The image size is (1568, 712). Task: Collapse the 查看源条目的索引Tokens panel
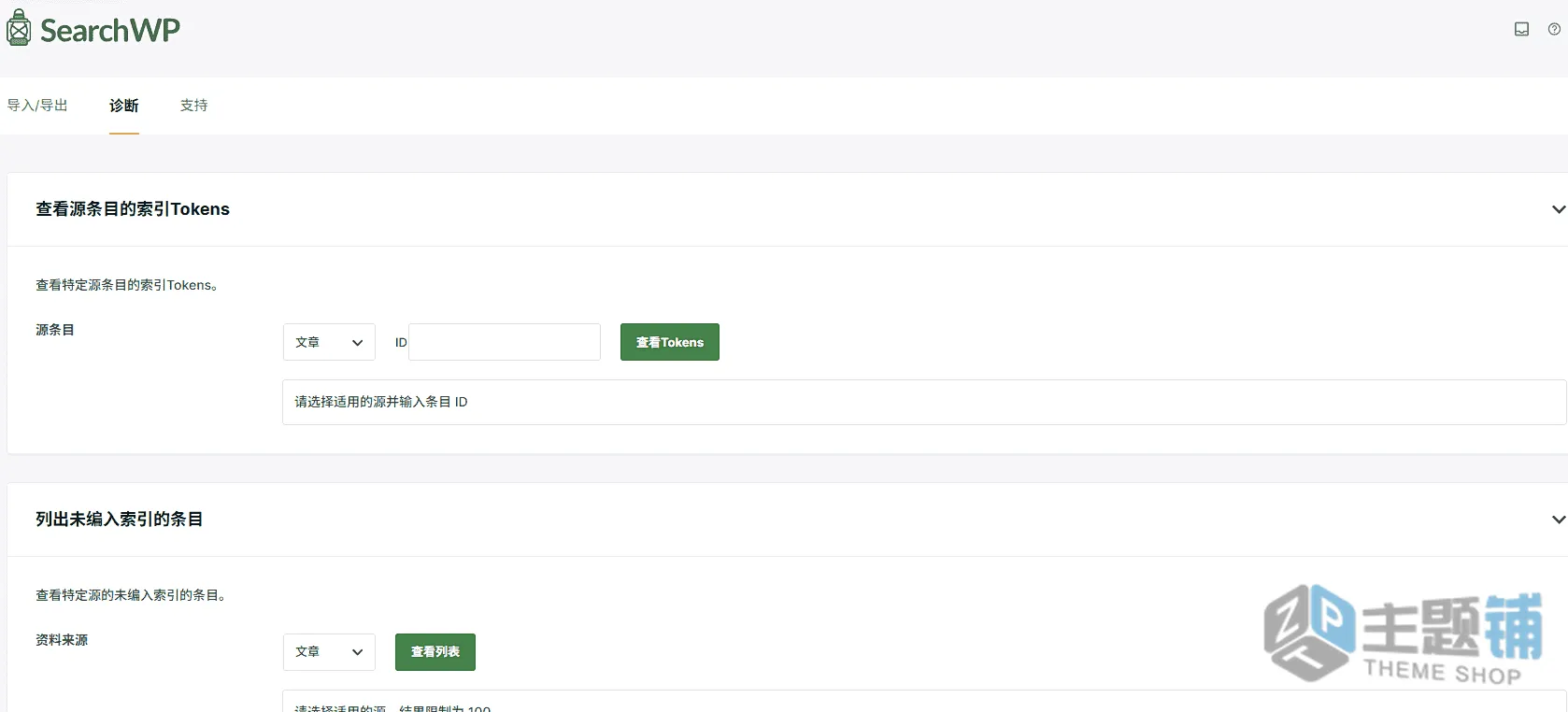tap(1558, 209)
